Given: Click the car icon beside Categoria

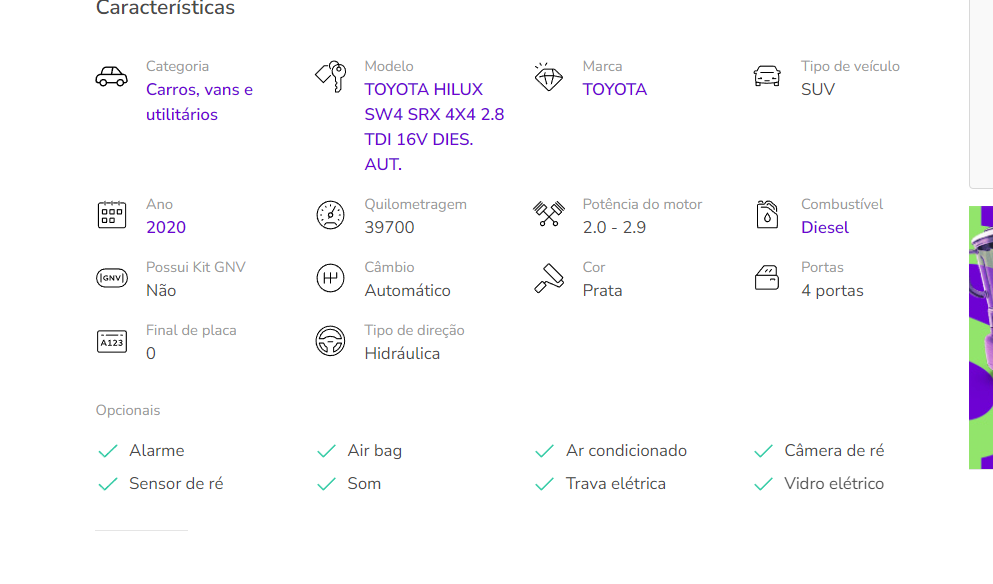Looking at the screenshot, I should click(111, 77).
